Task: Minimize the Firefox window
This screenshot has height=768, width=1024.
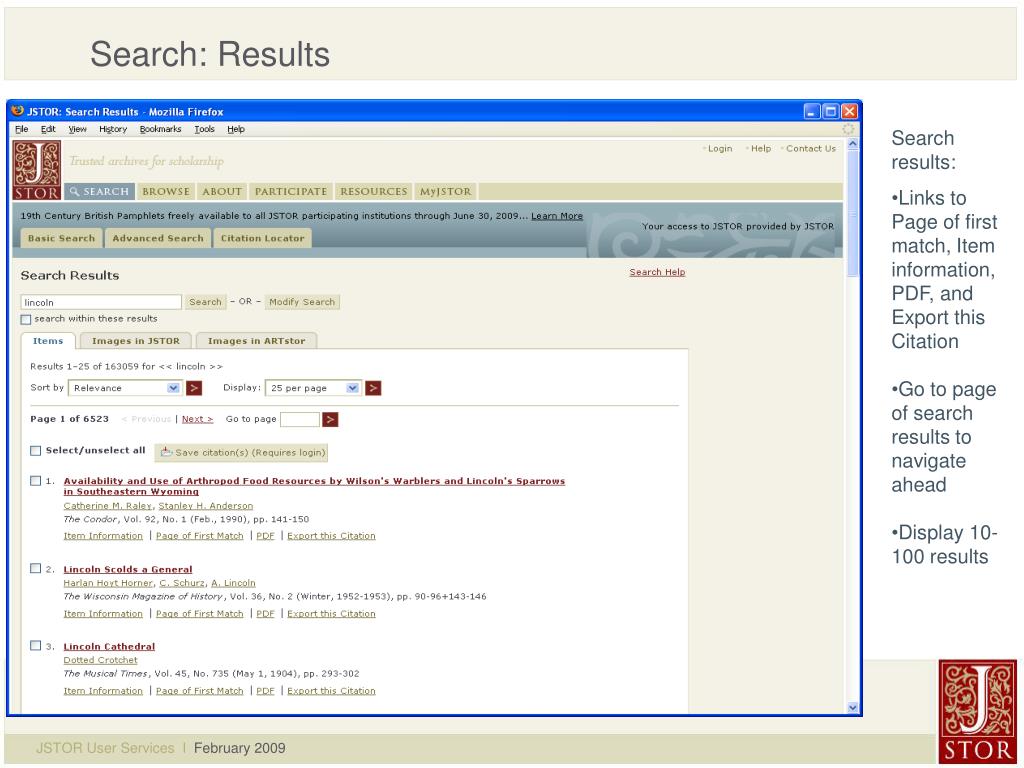Action: point(812,112)
